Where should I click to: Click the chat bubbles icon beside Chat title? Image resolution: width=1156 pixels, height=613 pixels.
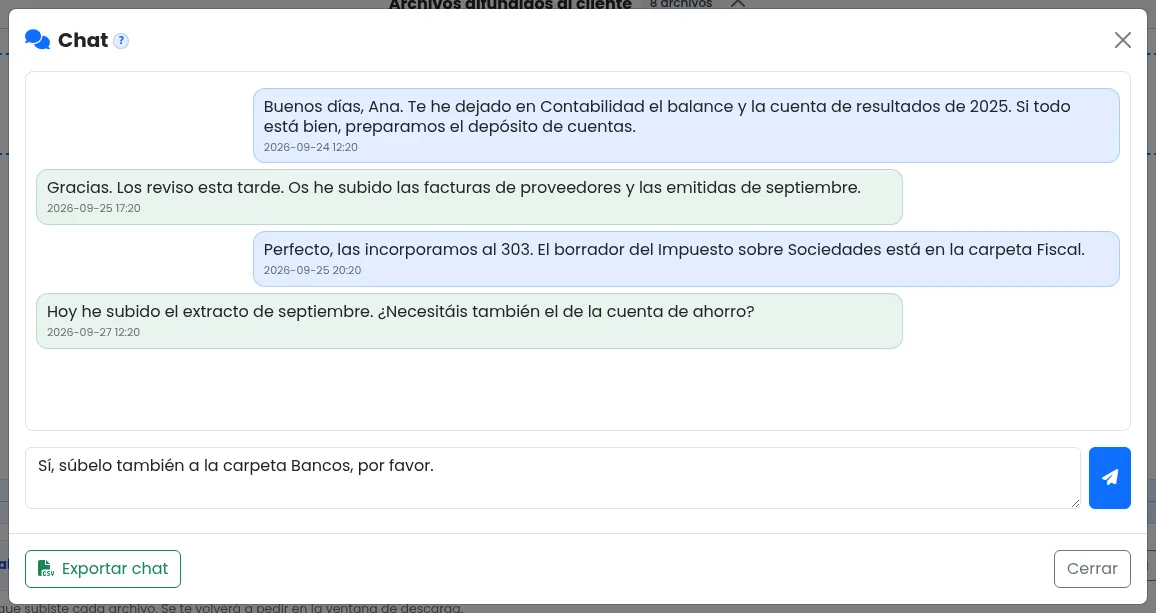pyautogui.click(x=38, y=40)
